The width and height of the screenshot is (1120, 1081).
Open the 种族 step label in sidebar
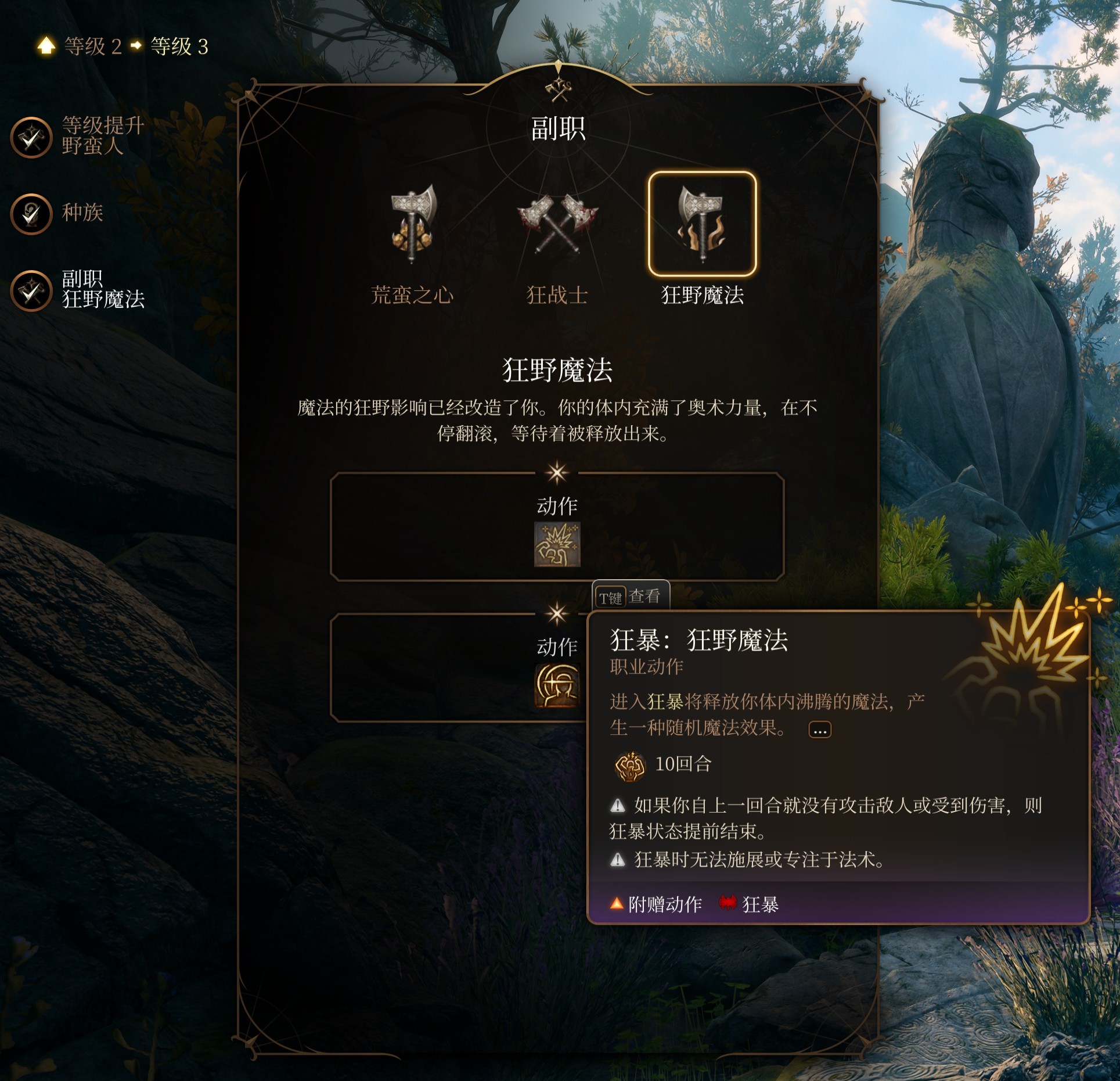point(82,213)
